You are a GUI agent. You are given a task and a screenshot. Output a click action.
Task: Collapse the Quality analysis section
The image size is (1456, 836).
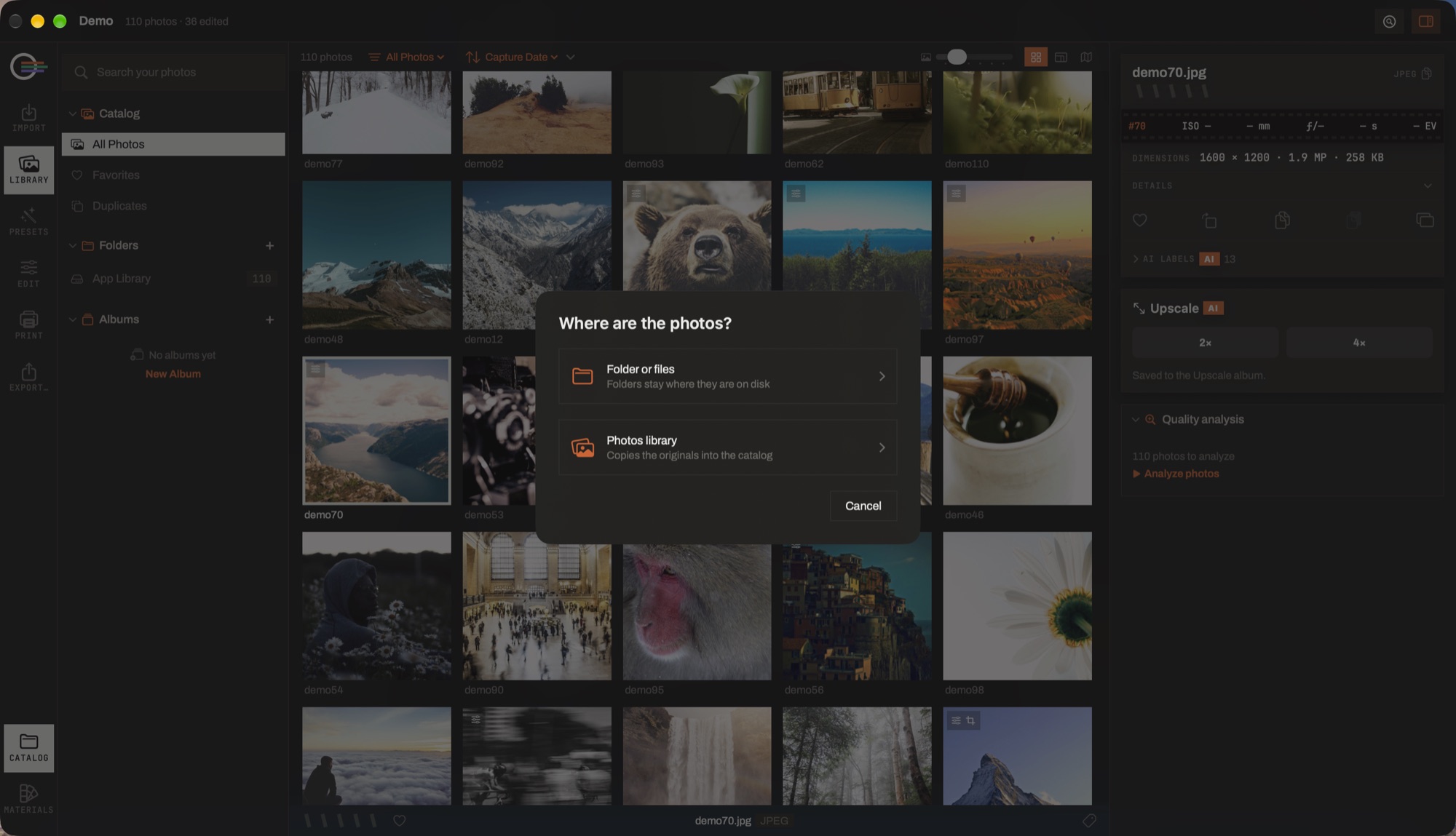(x=1135, y=420)
